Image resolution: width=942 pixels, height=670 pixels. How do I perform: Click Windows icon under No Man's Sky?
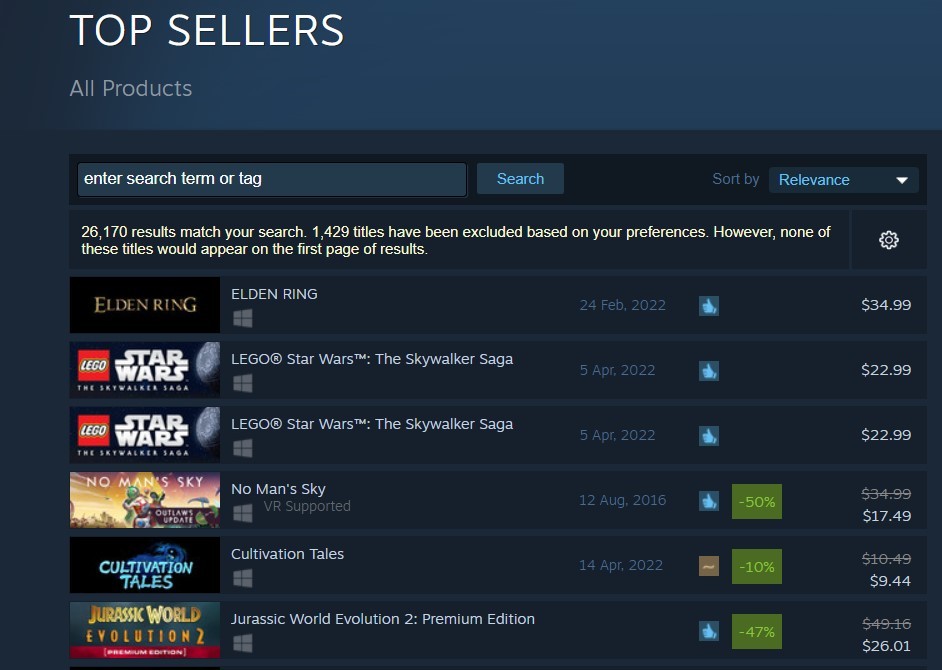pos(242,514)
